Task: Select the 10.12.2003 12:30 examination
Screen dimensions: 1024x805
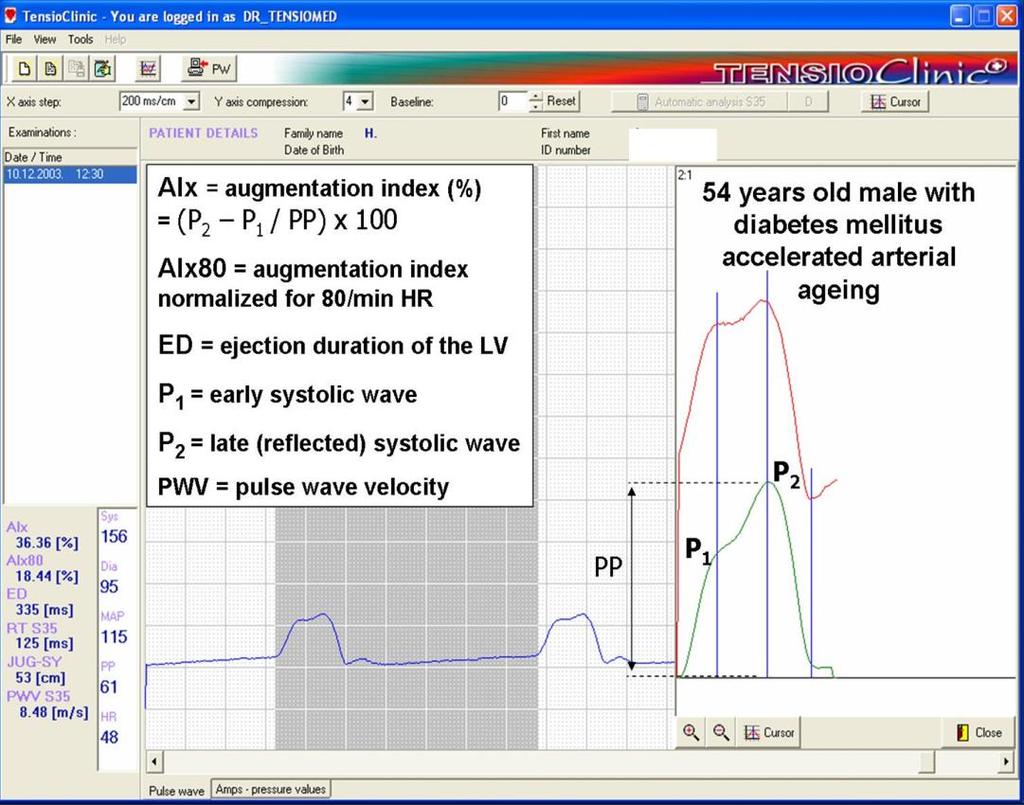Action: tap(70, 174)
